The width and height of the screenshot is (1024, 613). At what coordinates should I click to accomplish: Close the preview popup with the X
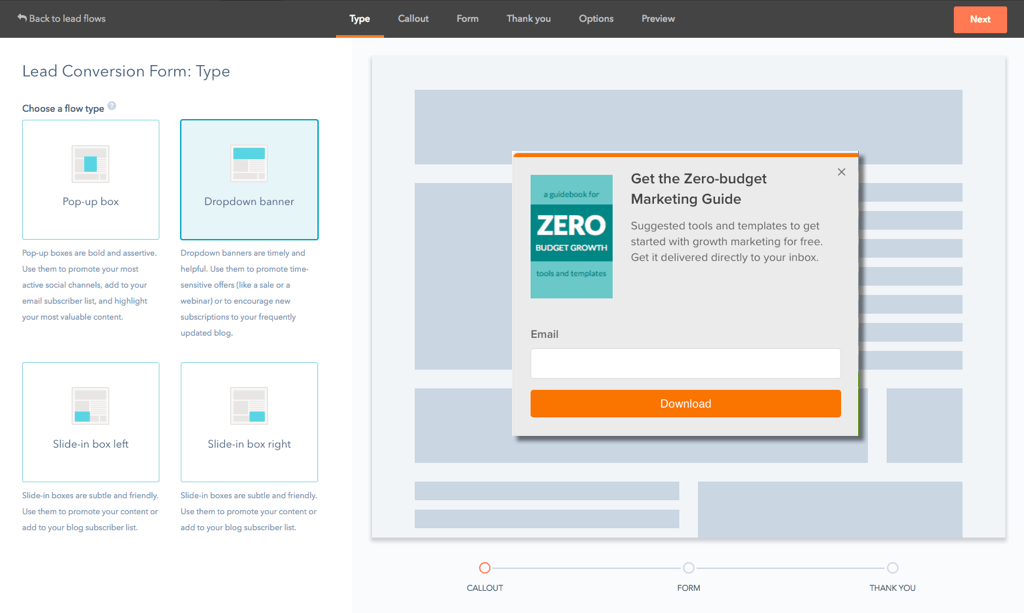pos(841,172)
